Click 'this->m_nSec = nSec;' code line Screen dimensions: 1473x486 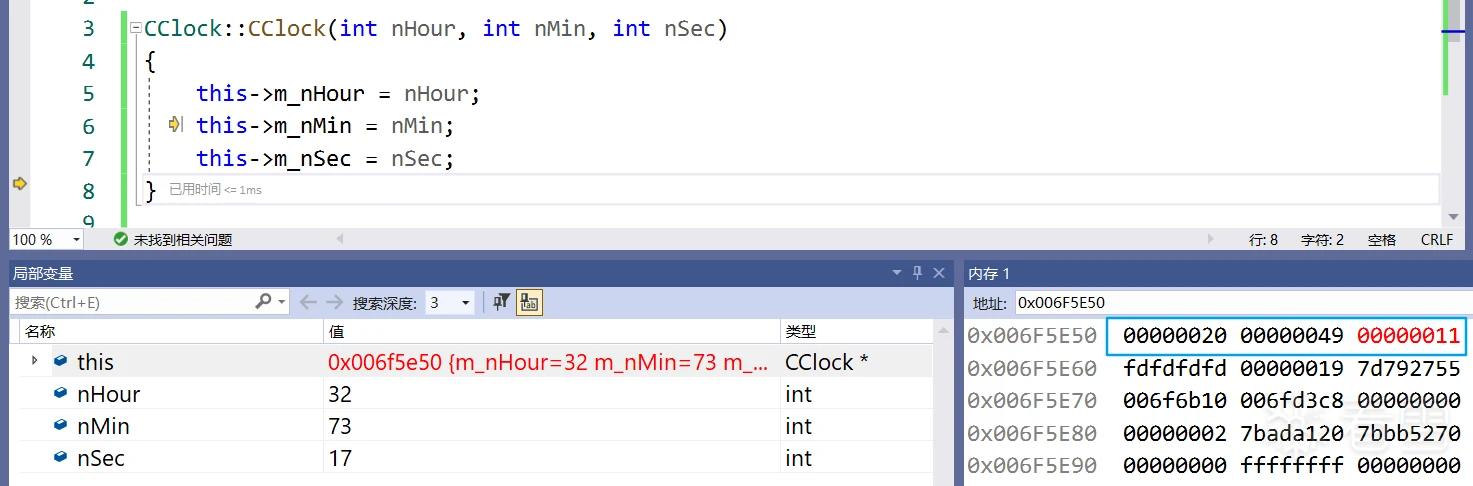325,158
